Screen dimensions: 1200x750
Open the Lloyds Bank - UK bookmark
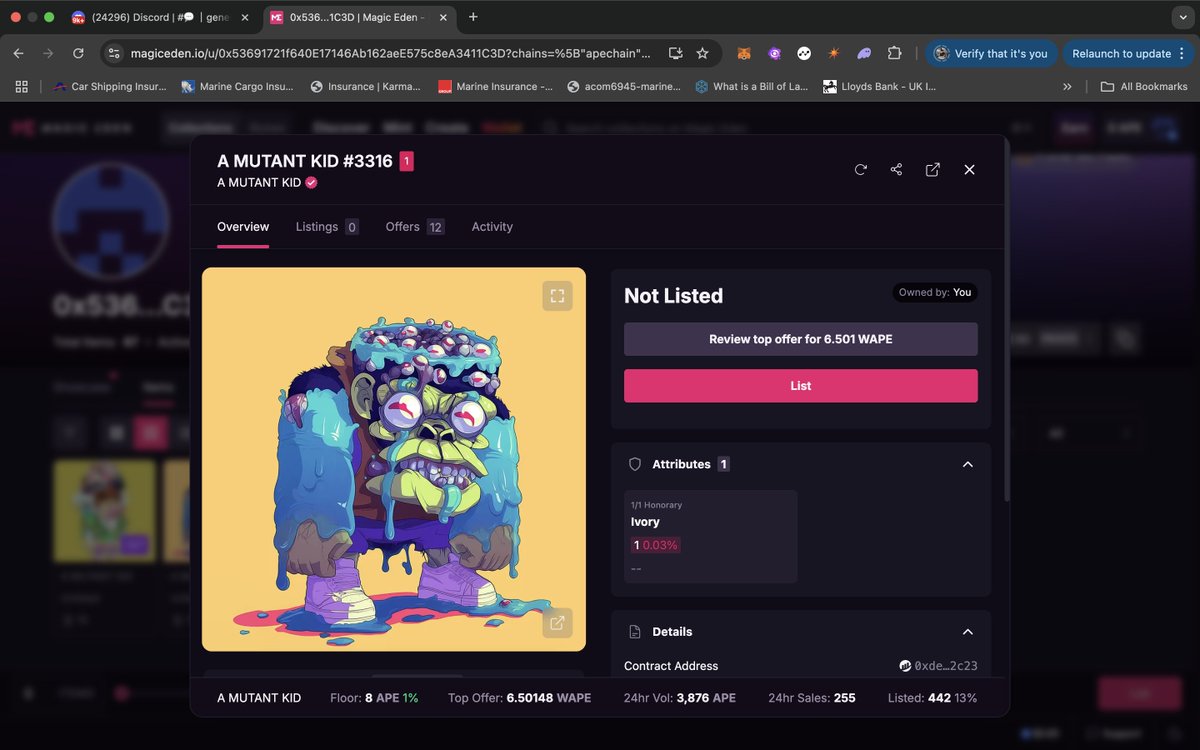coord(879,87)
